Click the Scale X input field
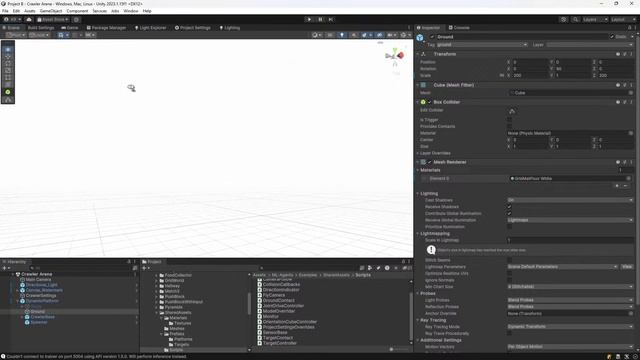640x360 pixels. pos(529,76)
